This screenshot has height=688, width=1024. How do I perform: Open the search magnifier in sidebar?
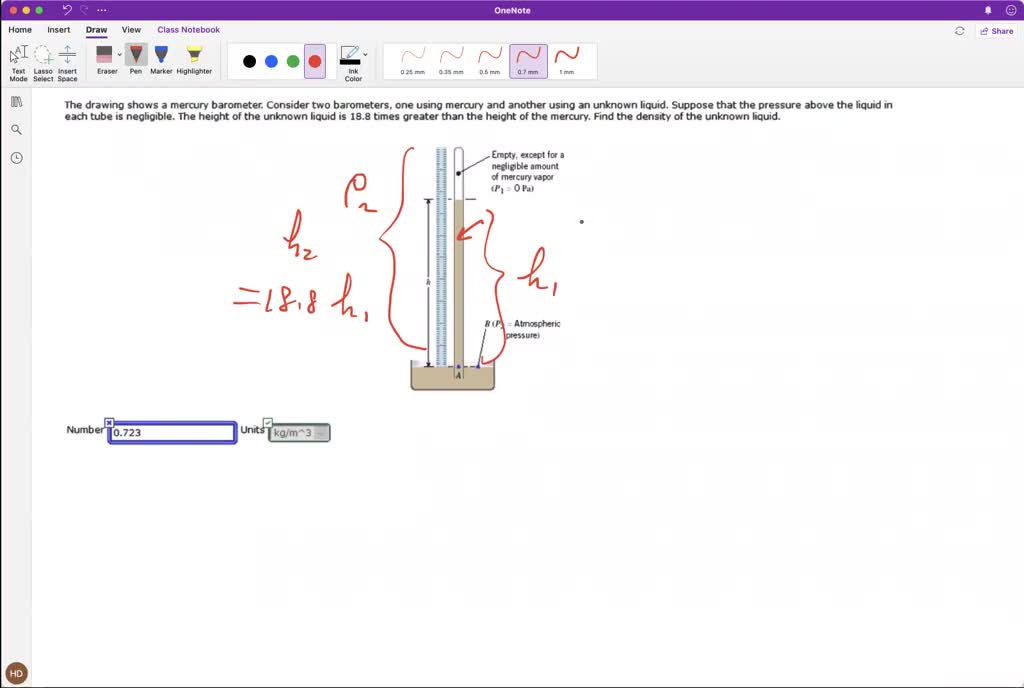coord(17,129)
